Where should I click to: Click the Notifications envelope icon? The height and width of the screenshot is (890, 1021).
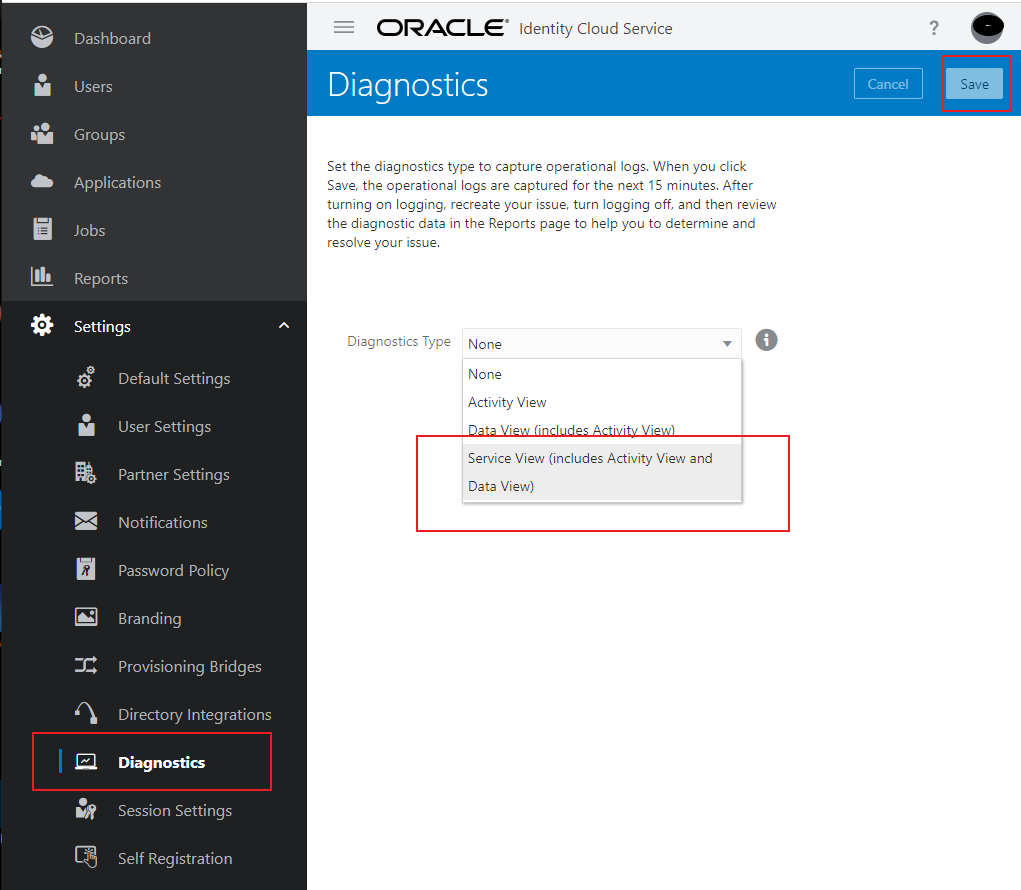point(86,521)
